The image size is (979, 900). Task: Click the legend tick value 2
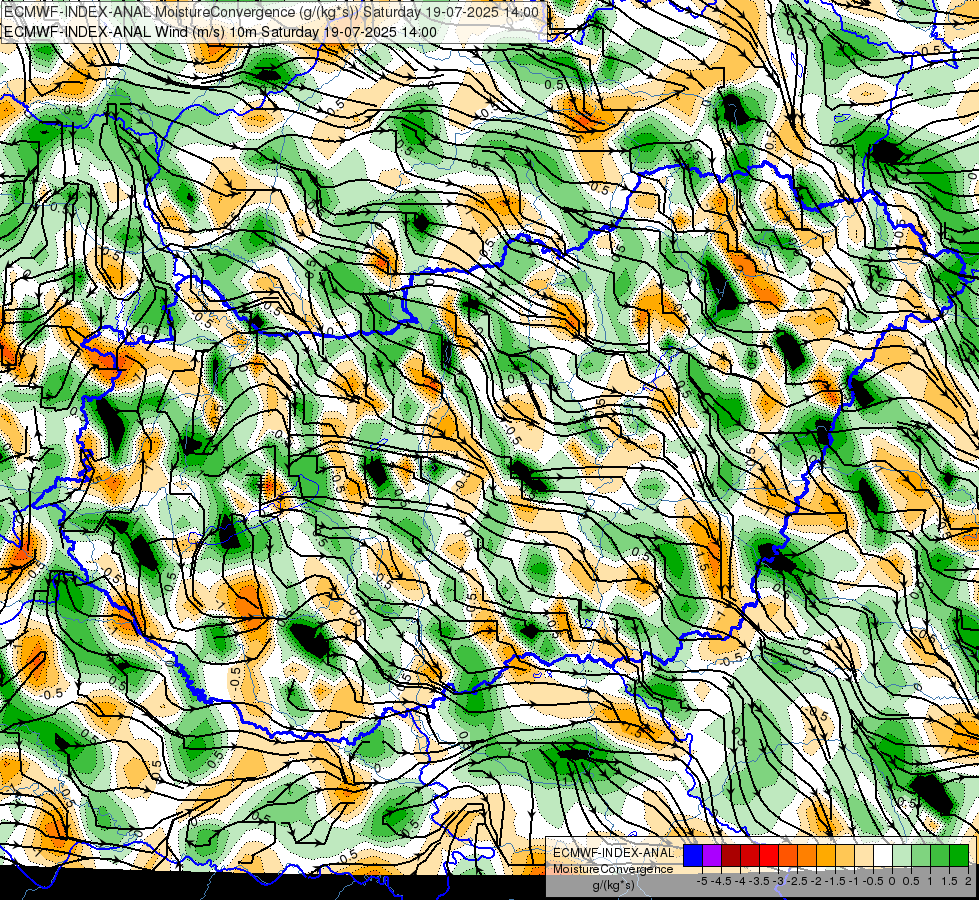(968, 881)
